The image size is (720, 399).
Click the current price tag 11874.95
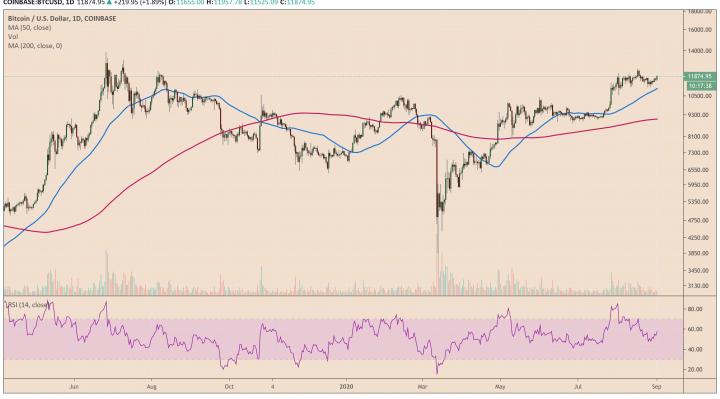700,77
